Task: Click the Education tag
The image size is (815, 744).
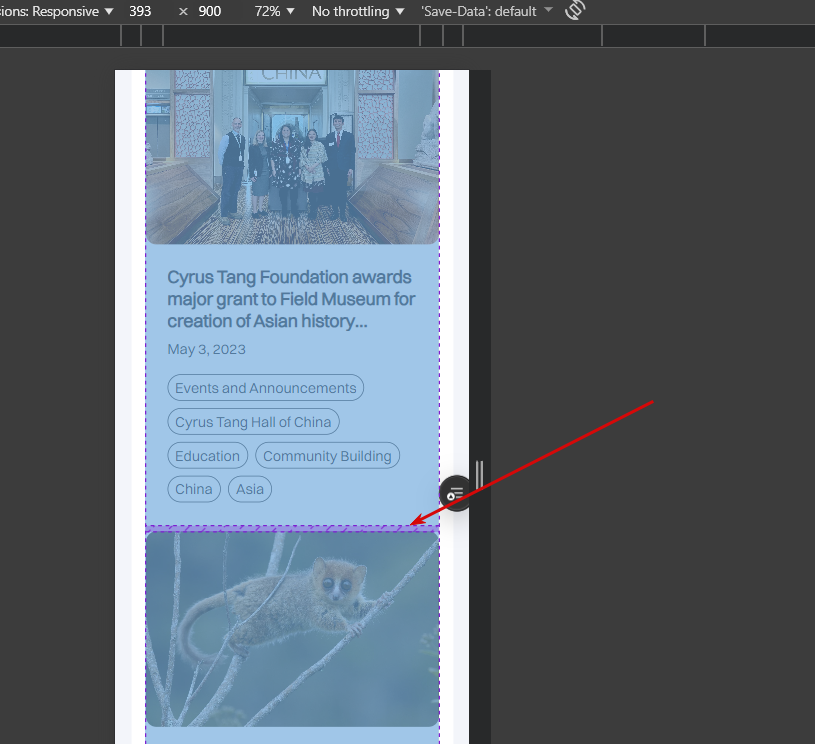Action: click(x=207, y=456)
